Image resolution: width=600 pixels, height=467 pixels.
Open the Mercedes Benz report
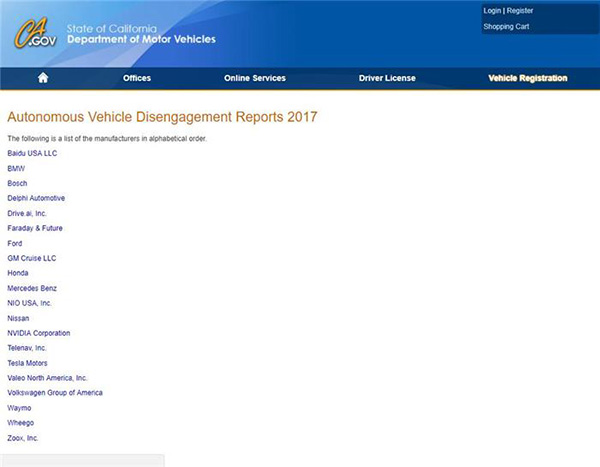point(32,288)
